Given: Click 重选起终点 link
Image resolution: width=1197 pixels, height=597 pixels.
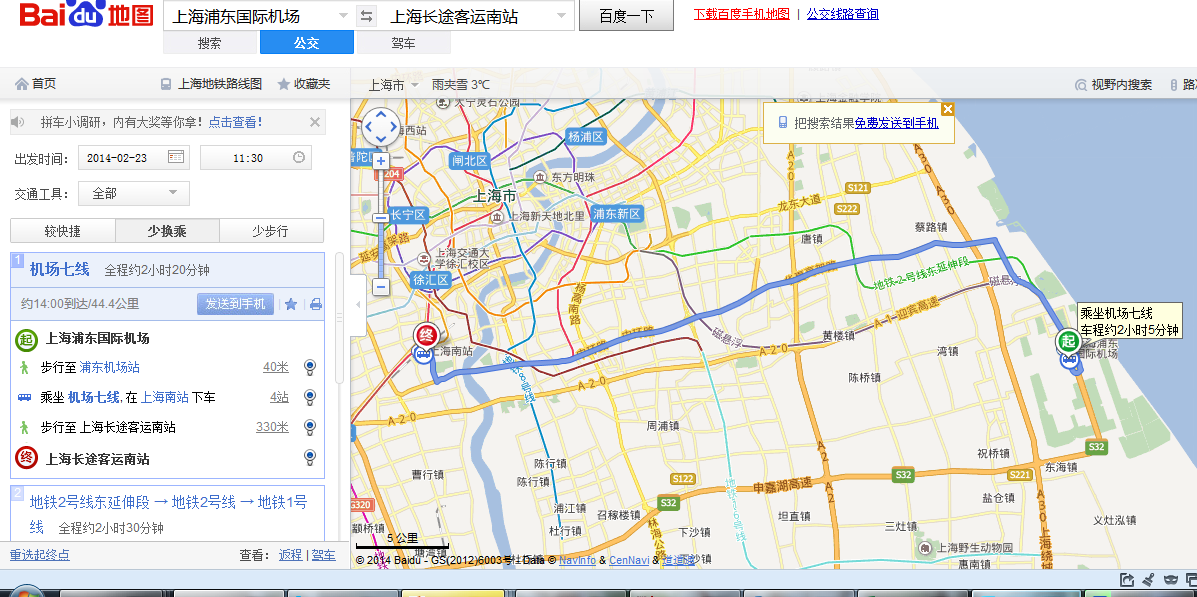Looking at the screenshot, I should click(40, 555).
